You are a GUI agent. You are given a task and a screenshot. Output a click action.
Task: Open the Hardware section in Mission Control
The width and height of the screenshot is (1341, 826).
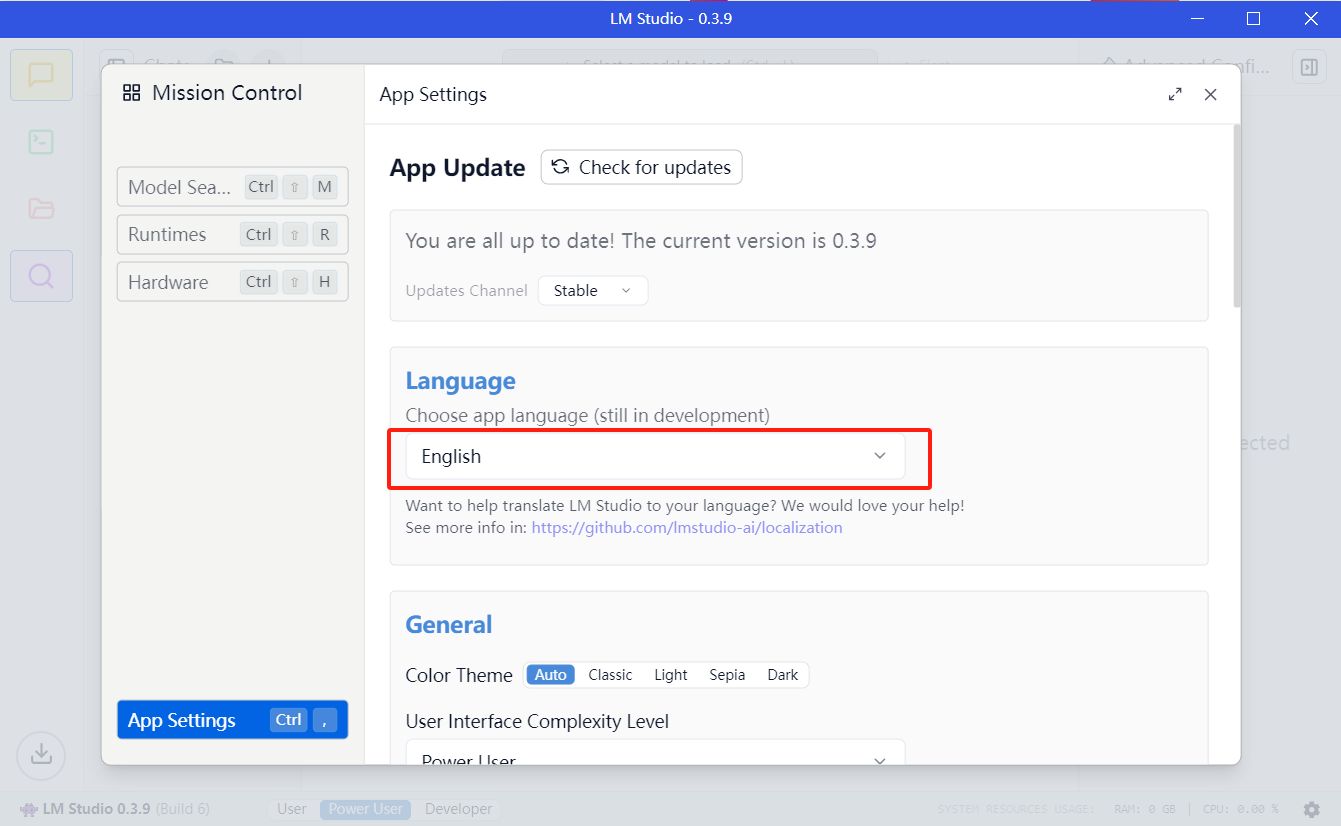click(x=233, y=282)
